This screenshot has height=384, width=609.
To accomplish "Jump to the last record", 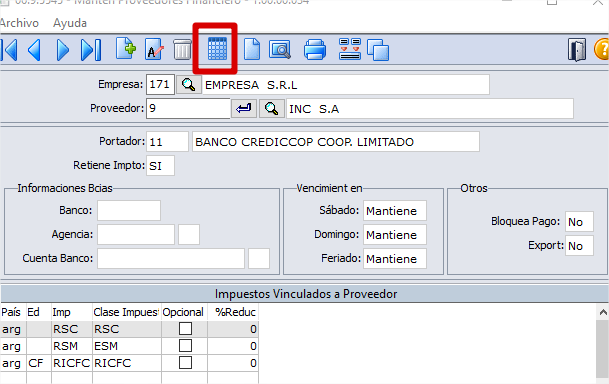I will click(91, 50).
